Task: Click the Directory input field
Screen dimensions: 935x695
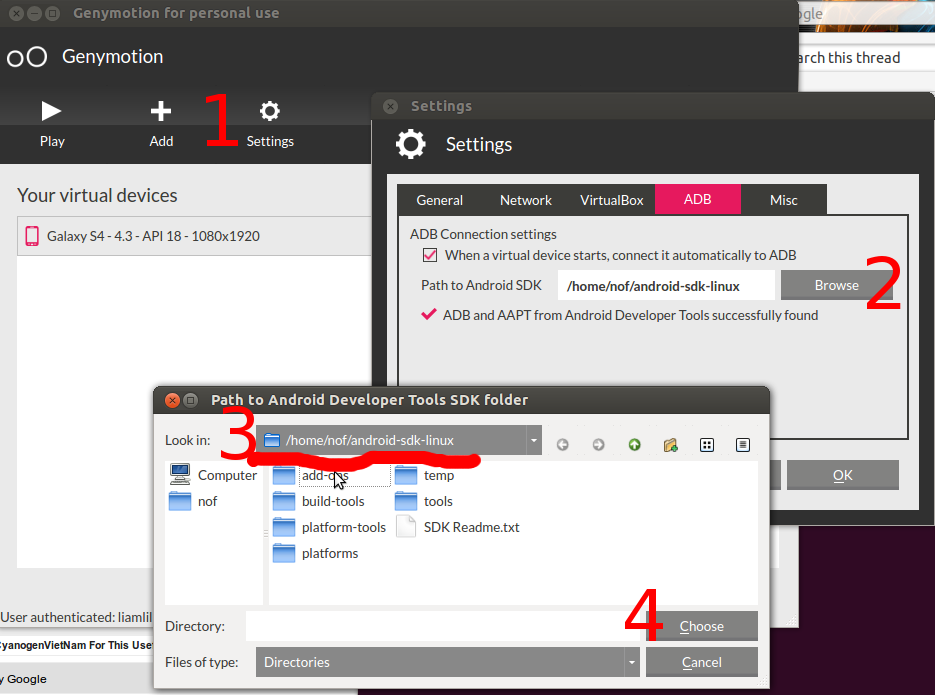Action: (442, 626)
